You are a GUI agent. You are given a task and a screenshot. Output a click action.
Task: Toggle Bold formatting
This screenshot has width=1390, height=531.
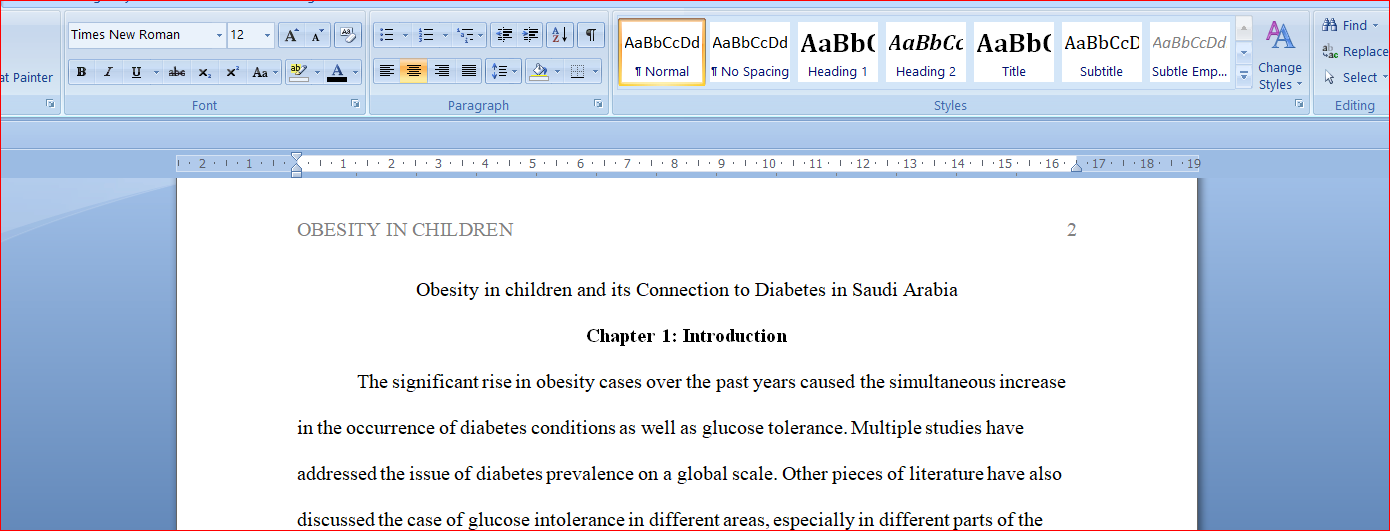click(x=81, y=72)
